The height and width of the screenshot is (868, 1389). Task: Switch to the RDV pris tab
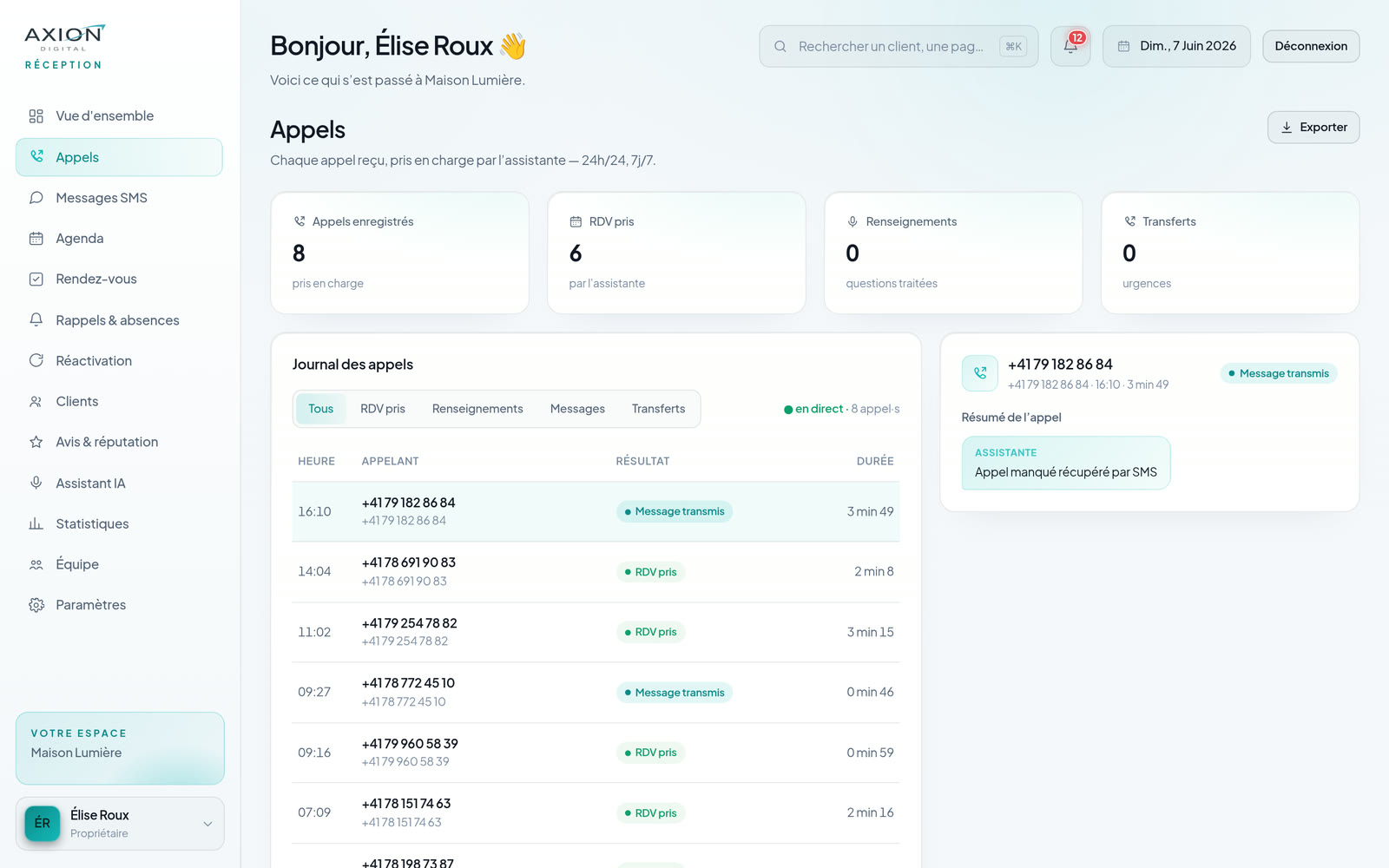tap(383, 409)
